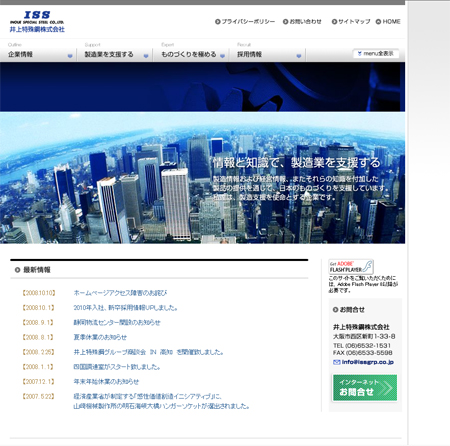Return to HOME from the header
The width and height of the screenshot is (450, 446).
point(388,22)
